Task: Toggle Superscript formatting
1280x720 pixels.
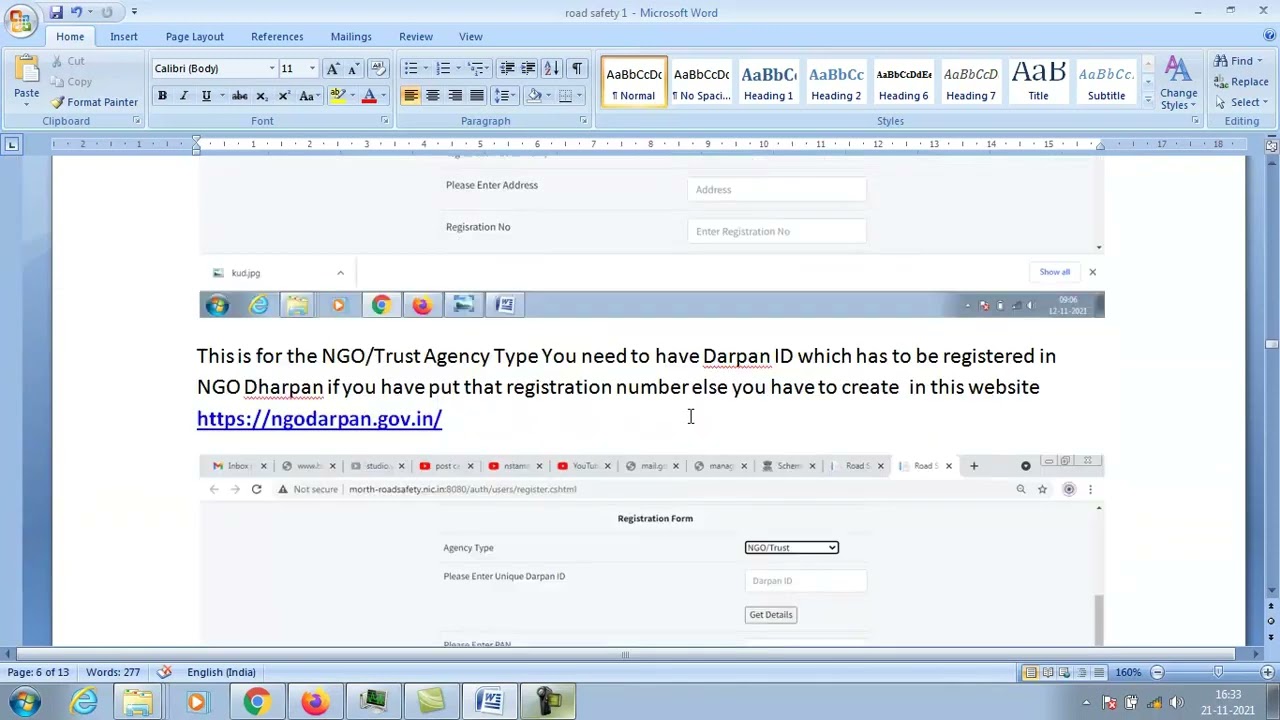Action: pyautogui.click(x=284, y=96)
